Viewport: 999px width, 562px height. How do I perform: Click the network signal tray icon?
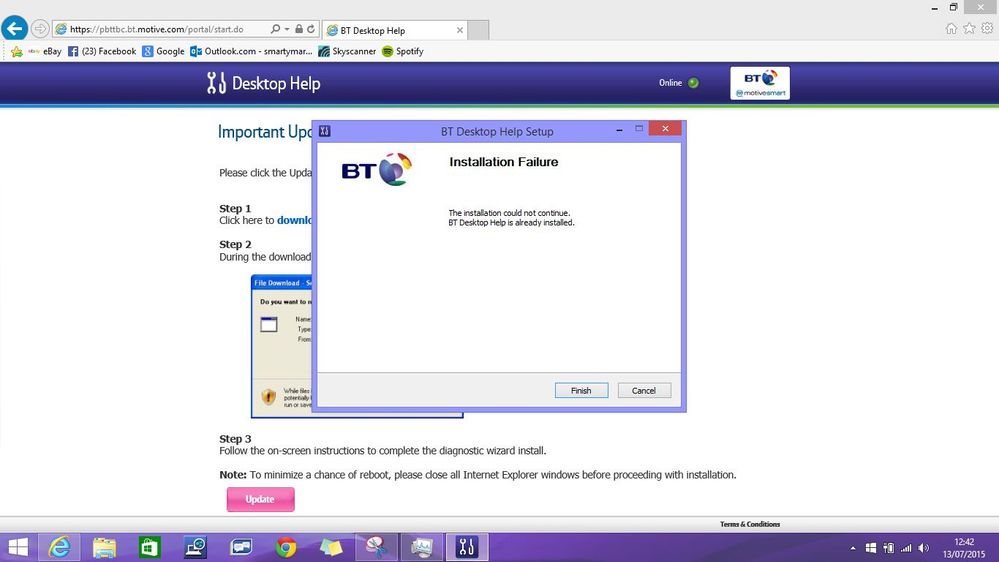(905, 548)
